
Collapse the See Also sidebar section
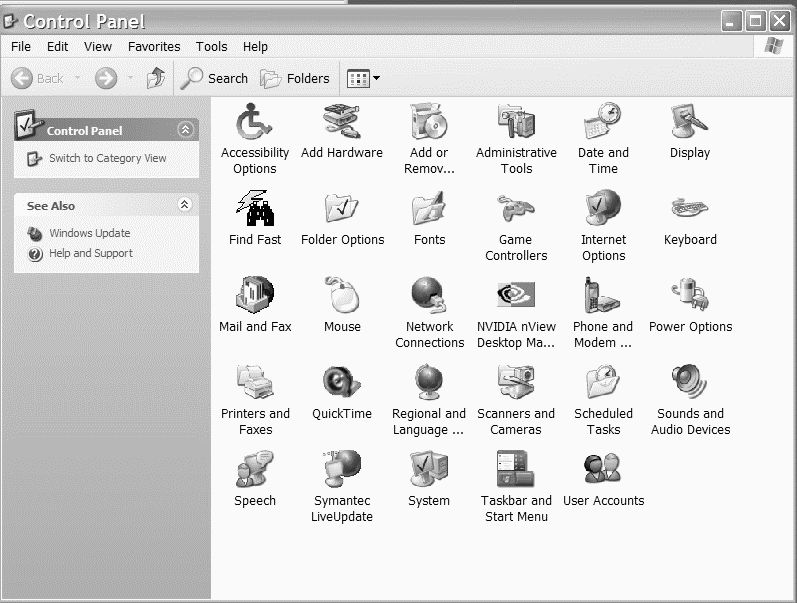[x=185, y=205]
